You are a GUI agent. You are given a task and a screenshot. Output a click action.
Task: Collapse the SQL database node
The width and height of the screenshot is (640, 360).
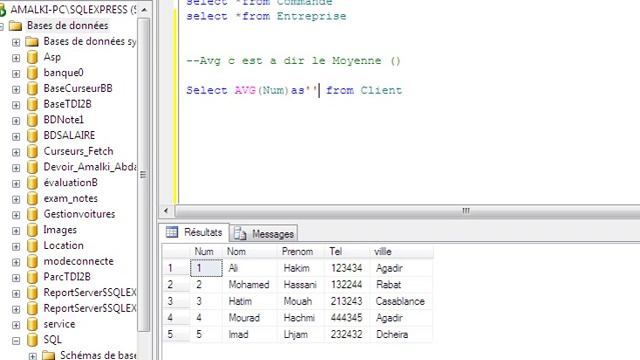[16, 341]
